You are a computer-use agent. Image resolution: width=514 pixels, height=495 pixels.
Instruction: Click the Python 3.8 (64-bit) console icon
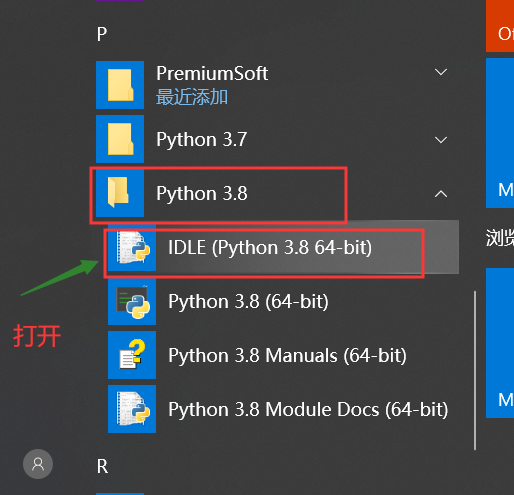coord(132,301)
